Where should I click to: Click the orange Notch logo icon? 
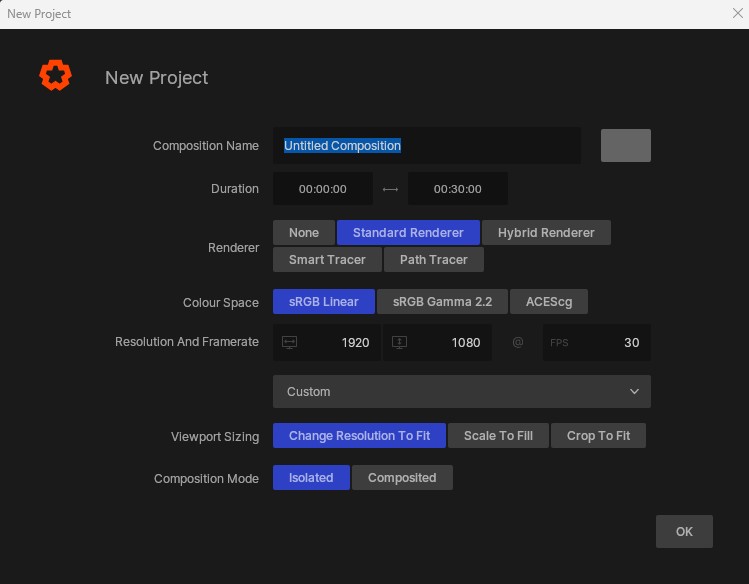[55, 76]
